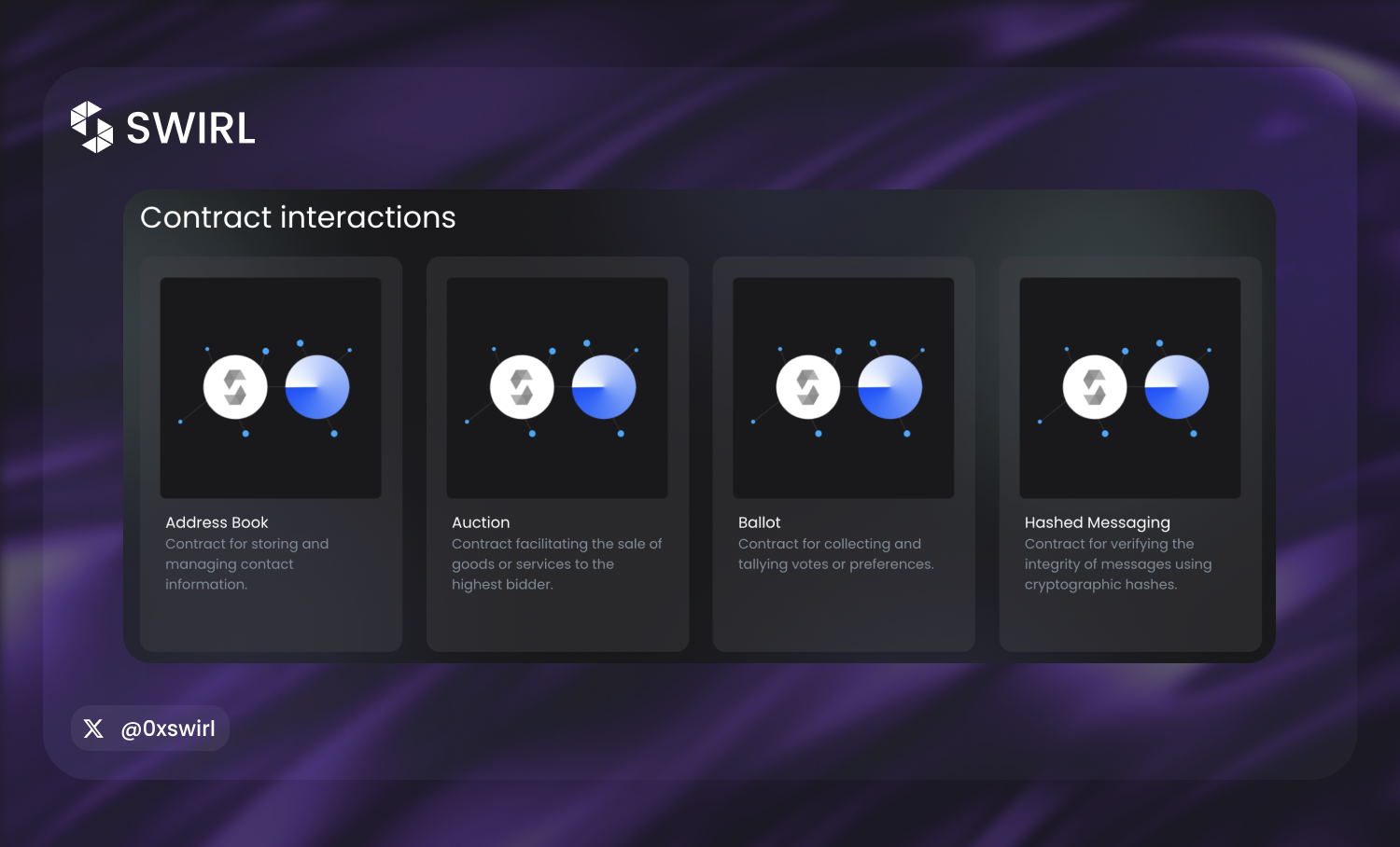Click the white S token icon in Ballot card
The width and height of the screenshot is (1400, 847).
pos(808,387)
